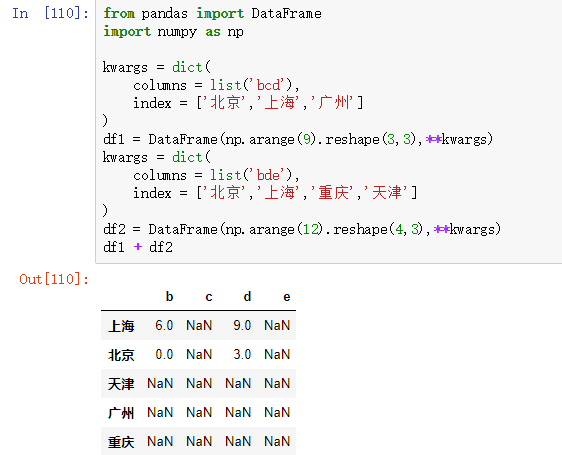The image size is (562, 455).
Task: Click the 'import numpy as np' line
Action: [x=173, y=32]
